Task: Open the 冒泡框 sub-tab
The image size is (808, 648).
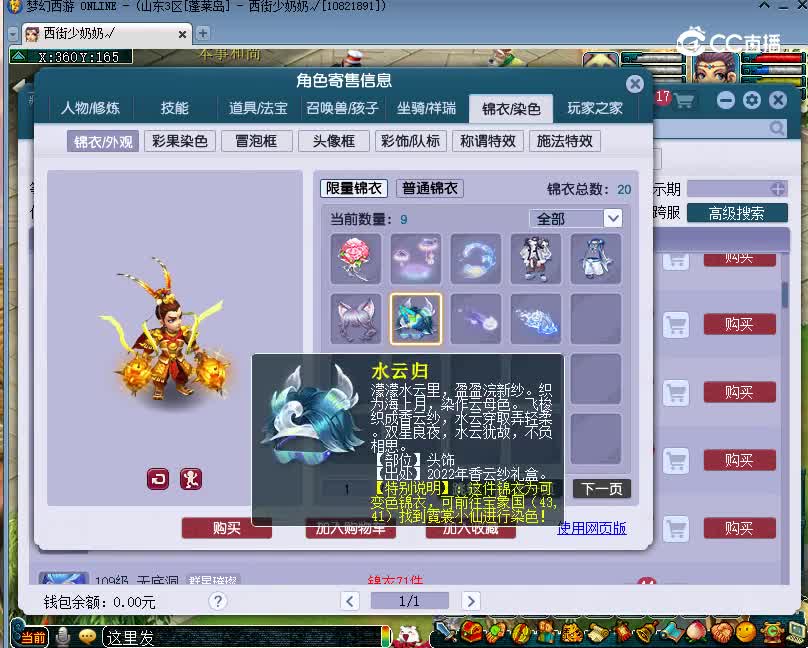Action: (x=257, y=141)
